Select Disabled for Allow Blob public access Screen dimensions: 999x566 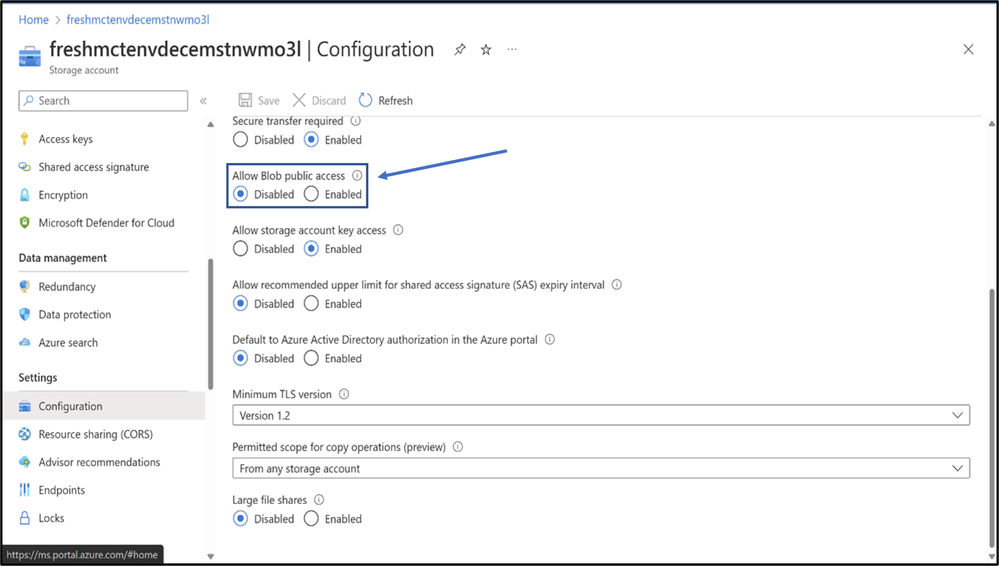[240, 194]
